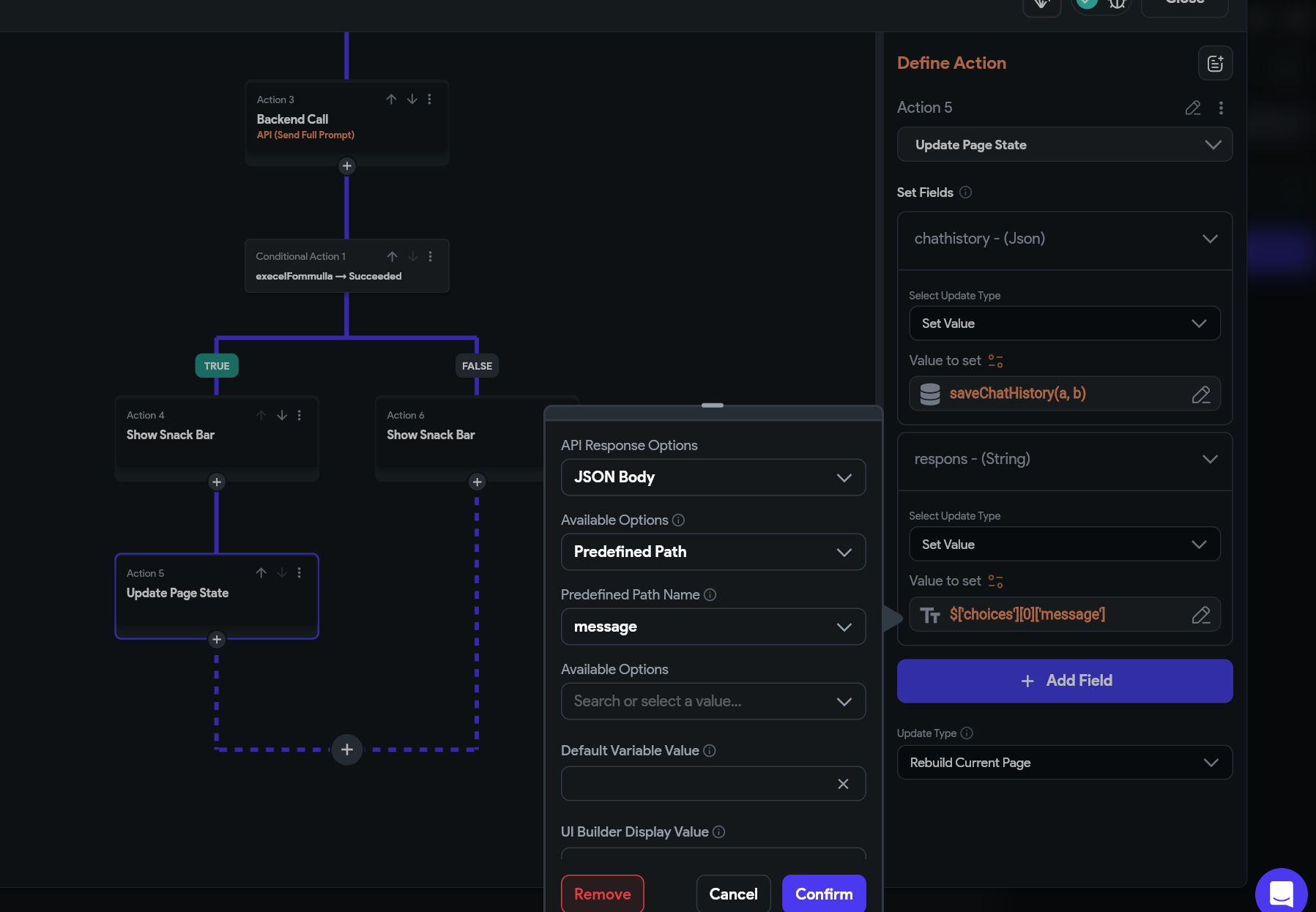Screen dimensions: 1316x912
Task: Edit the Action 5 name with pencil icon
Action: pos(1193,108)
